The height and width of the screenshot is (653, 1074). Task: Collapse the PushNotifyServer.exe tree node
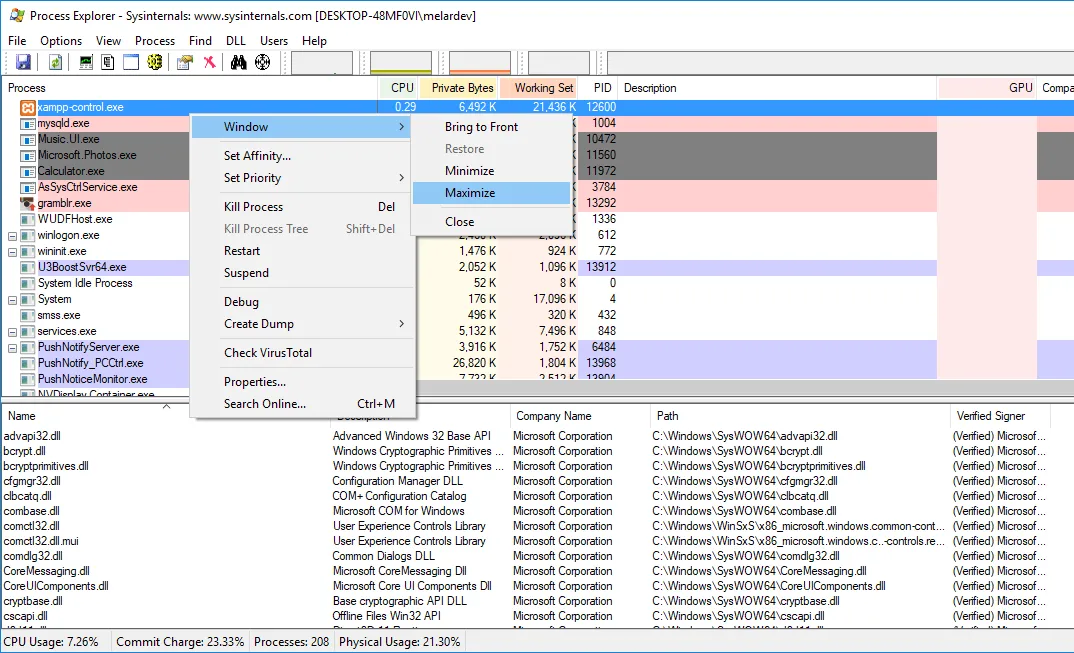[x=12, y=348]
